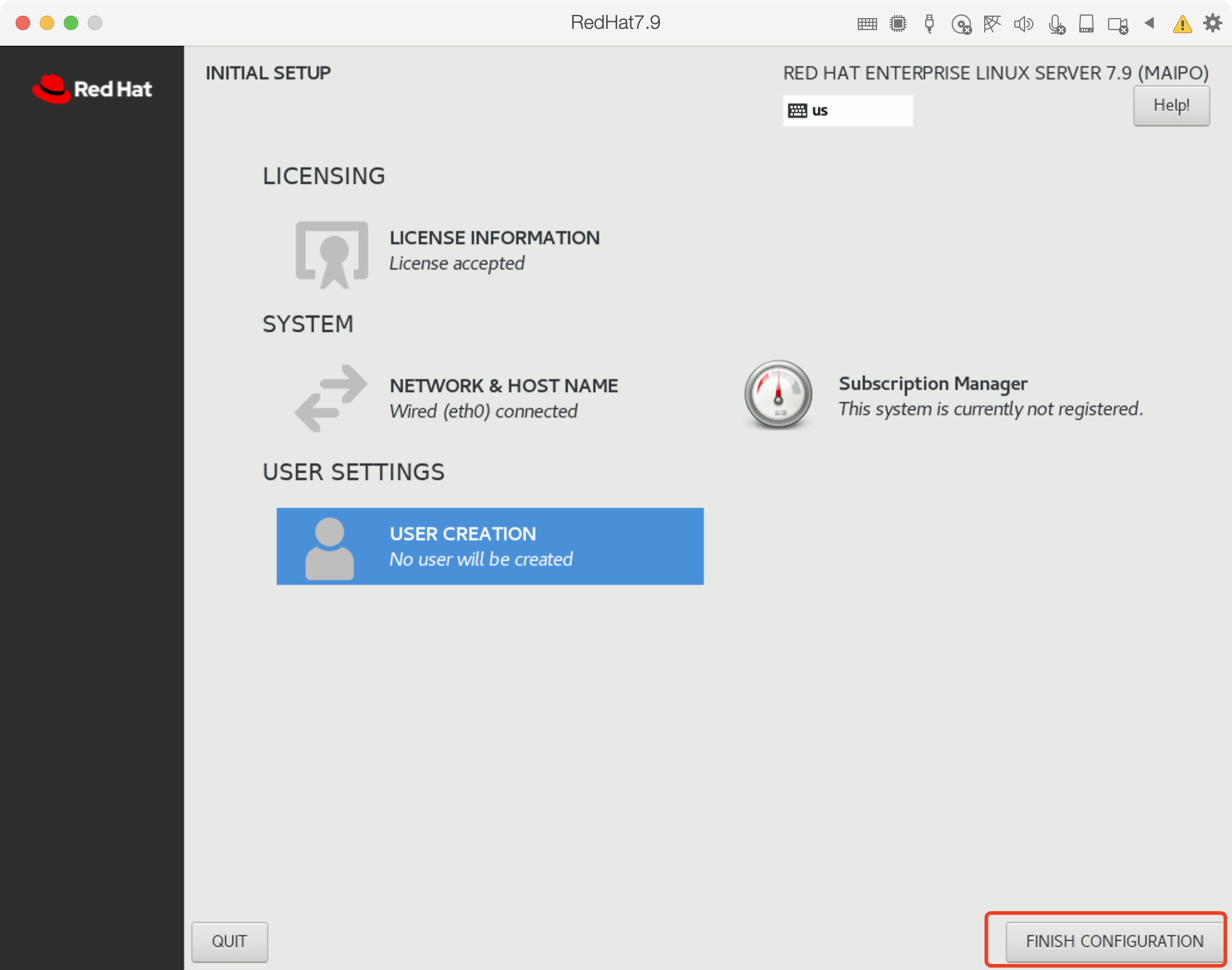Open the CD/DVD disc icon
Screen dimensions: 1232x970
961,25
